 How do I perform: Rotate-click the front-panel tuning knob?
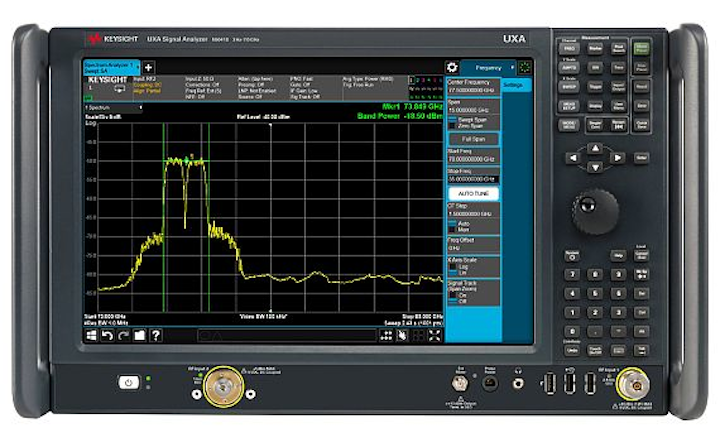(595, 211)
